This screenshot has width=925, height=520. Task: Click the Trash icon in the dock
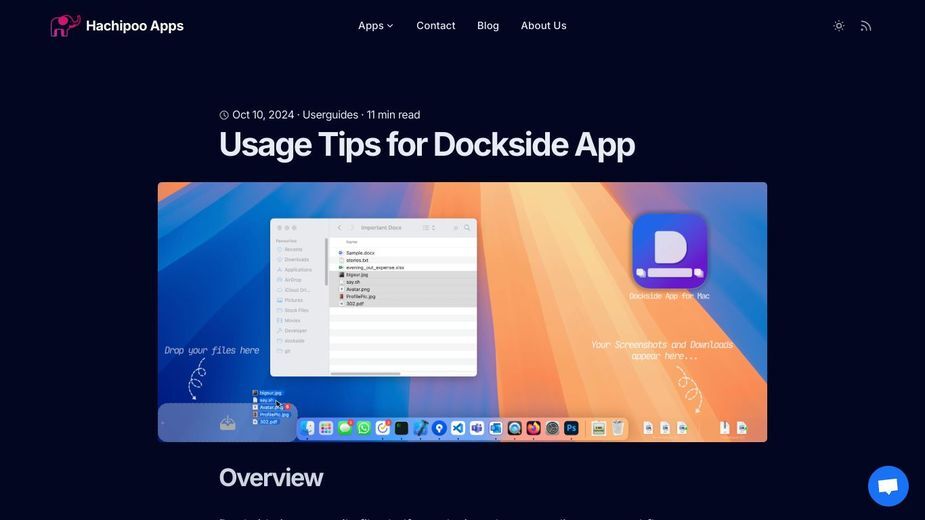point(618,428)
